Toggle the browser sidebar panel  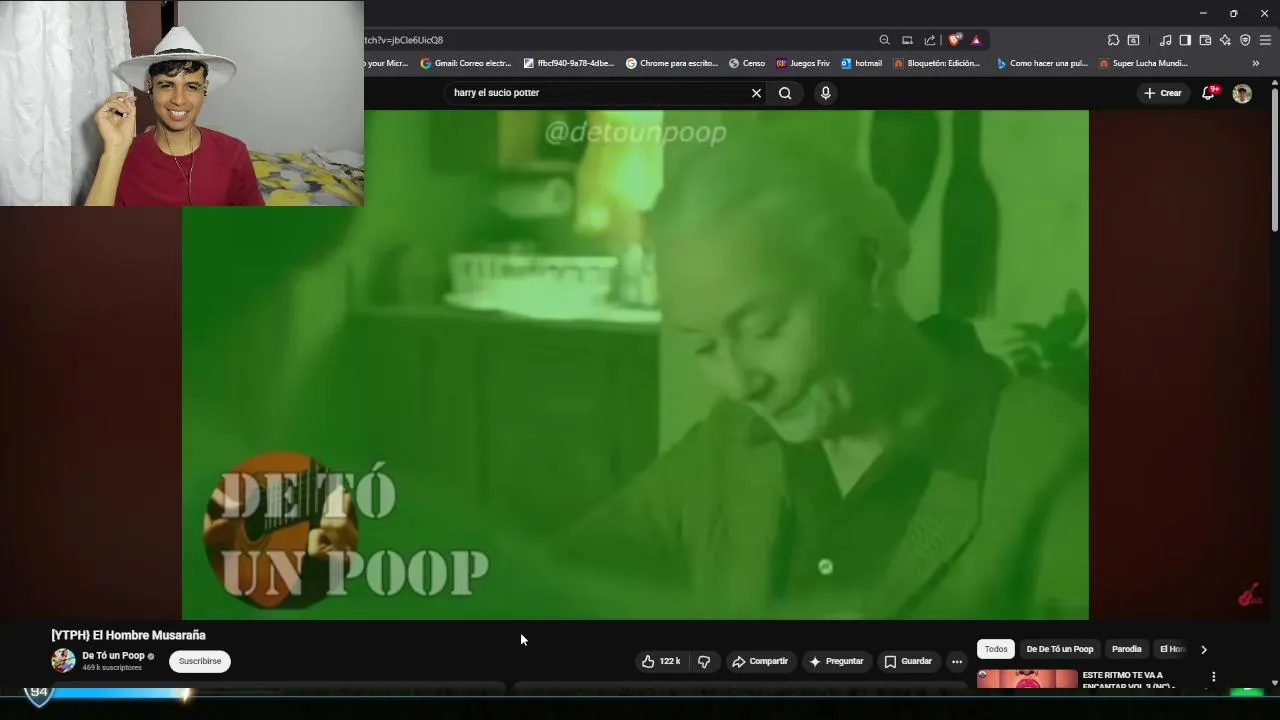[x=1185, y=40]
